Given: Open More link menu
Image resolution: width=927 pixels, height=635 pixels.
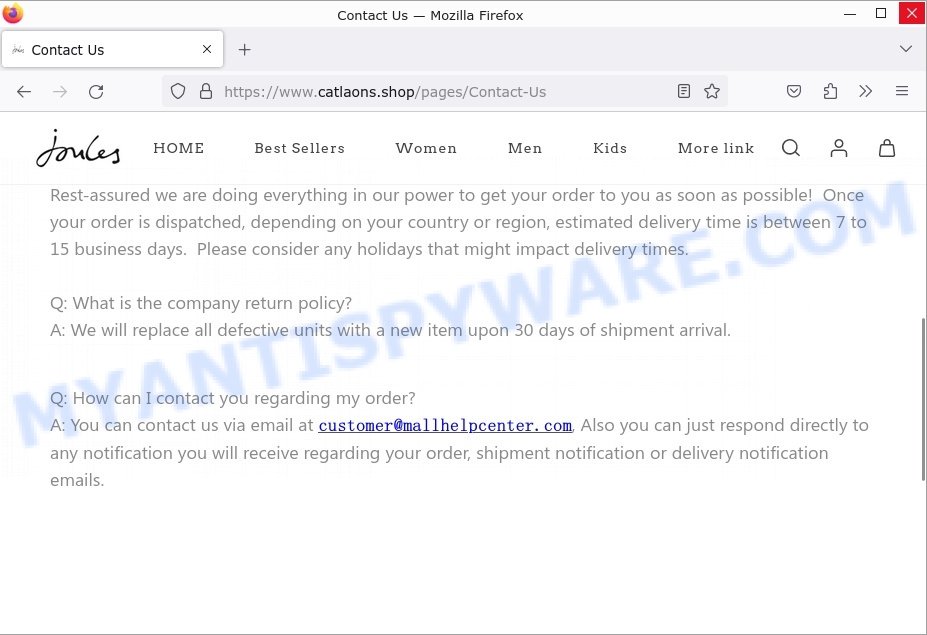Looking at the screenshot, I should coord(716,148).
